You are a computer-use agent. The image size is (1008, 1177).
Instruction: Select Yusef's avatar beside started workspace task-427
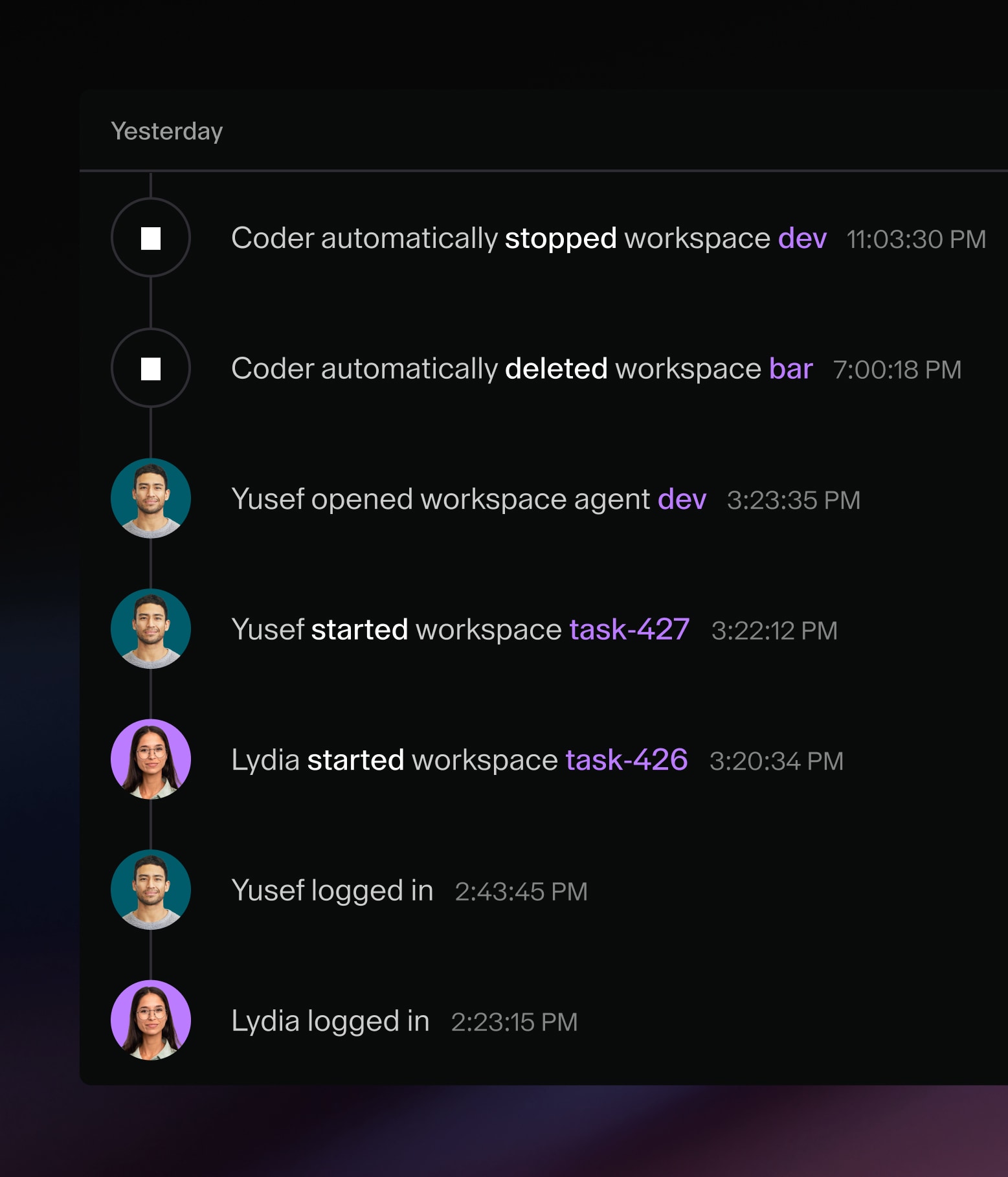[x=151, y=629]
